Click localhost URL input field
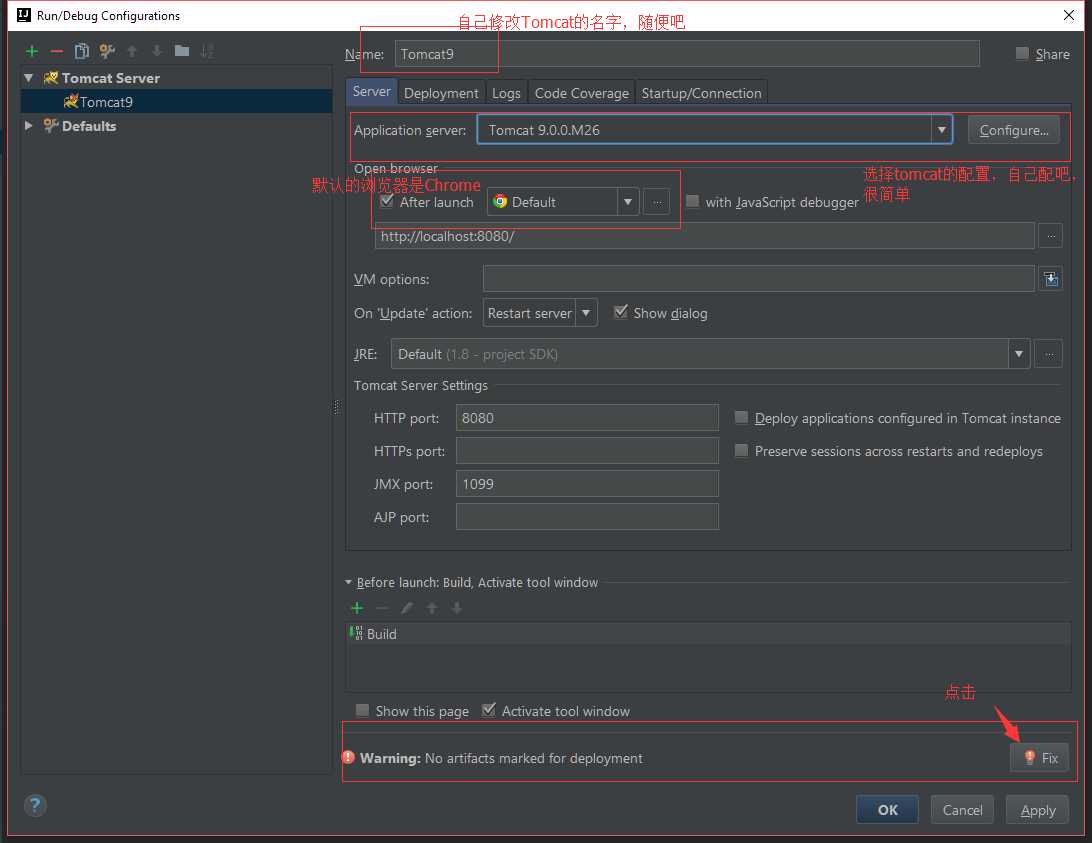The image size is (1092, 843). click(x=704, y=236)
